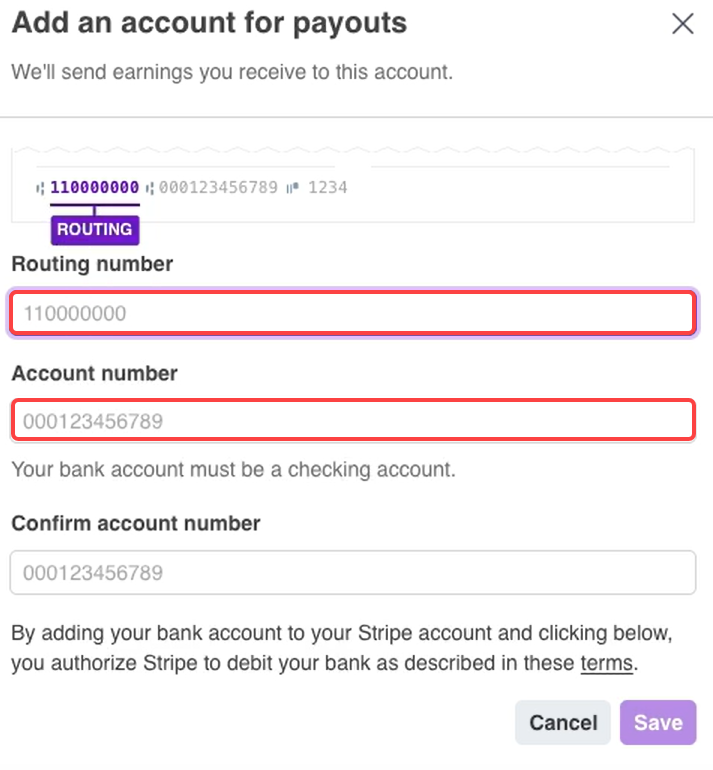Focus the Account number input field
The image size is (713, 770).
click(352, 421)
